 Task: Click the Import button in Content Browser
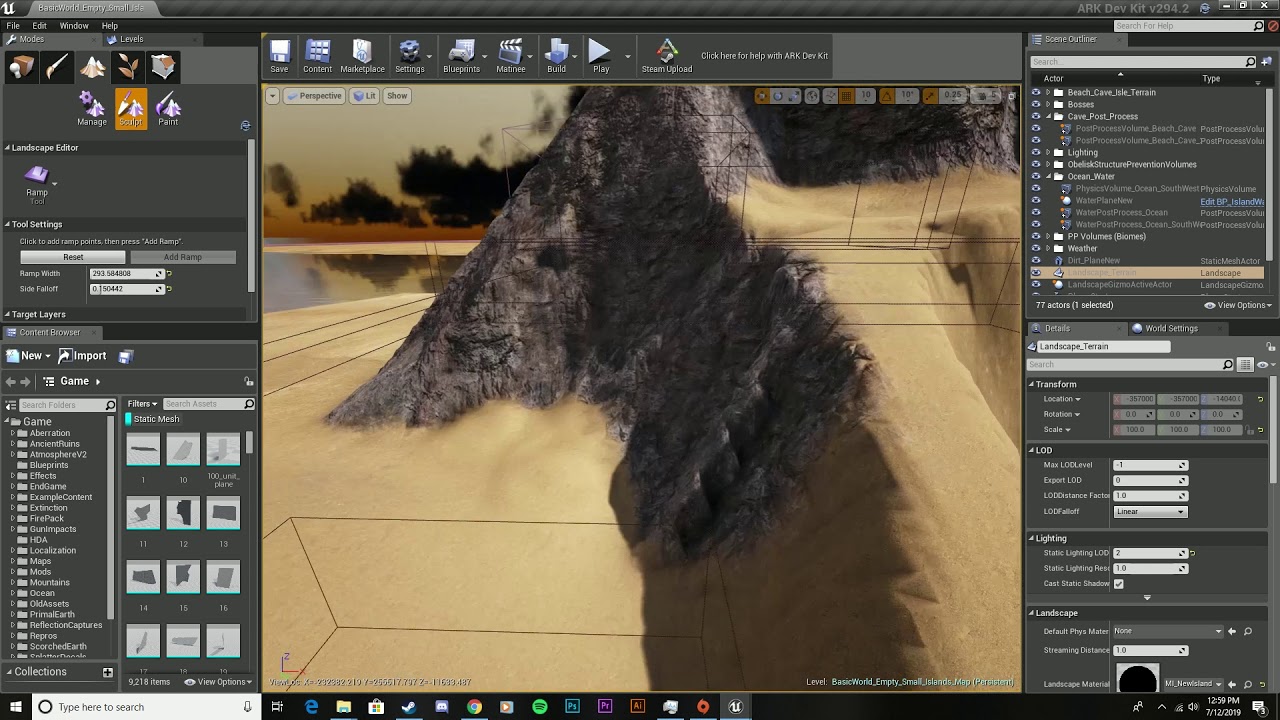coord(82,356)
